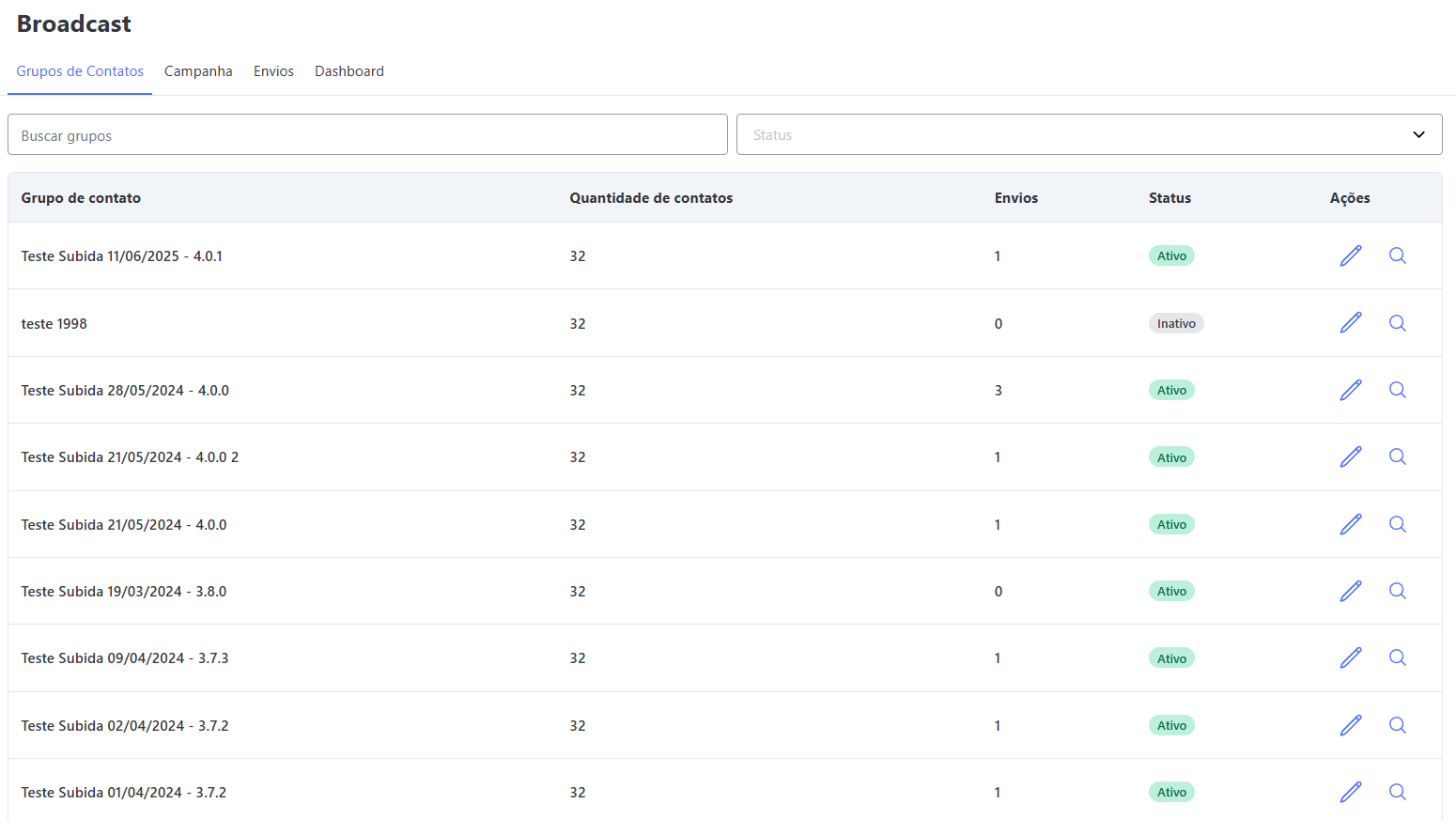Click the Status dropdown chevron arrow
Screen dimensions: 1456x835
pos(1418,134)
